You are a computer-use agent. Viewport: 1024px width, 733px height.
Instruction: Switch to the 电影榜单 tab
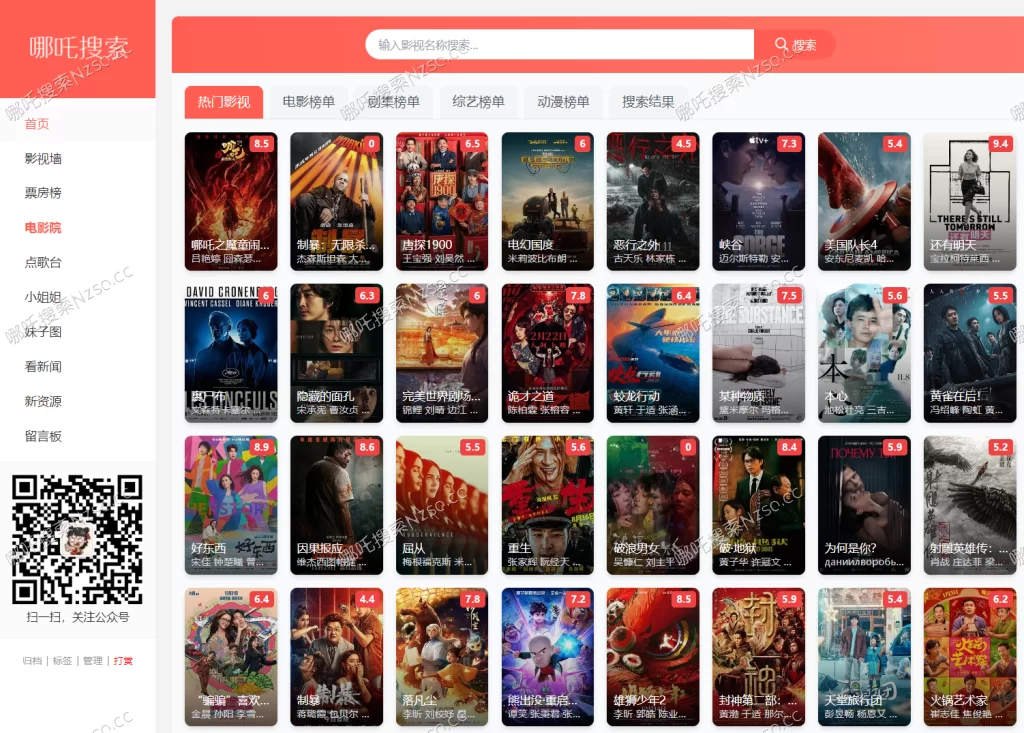click(x=308, y=102)
